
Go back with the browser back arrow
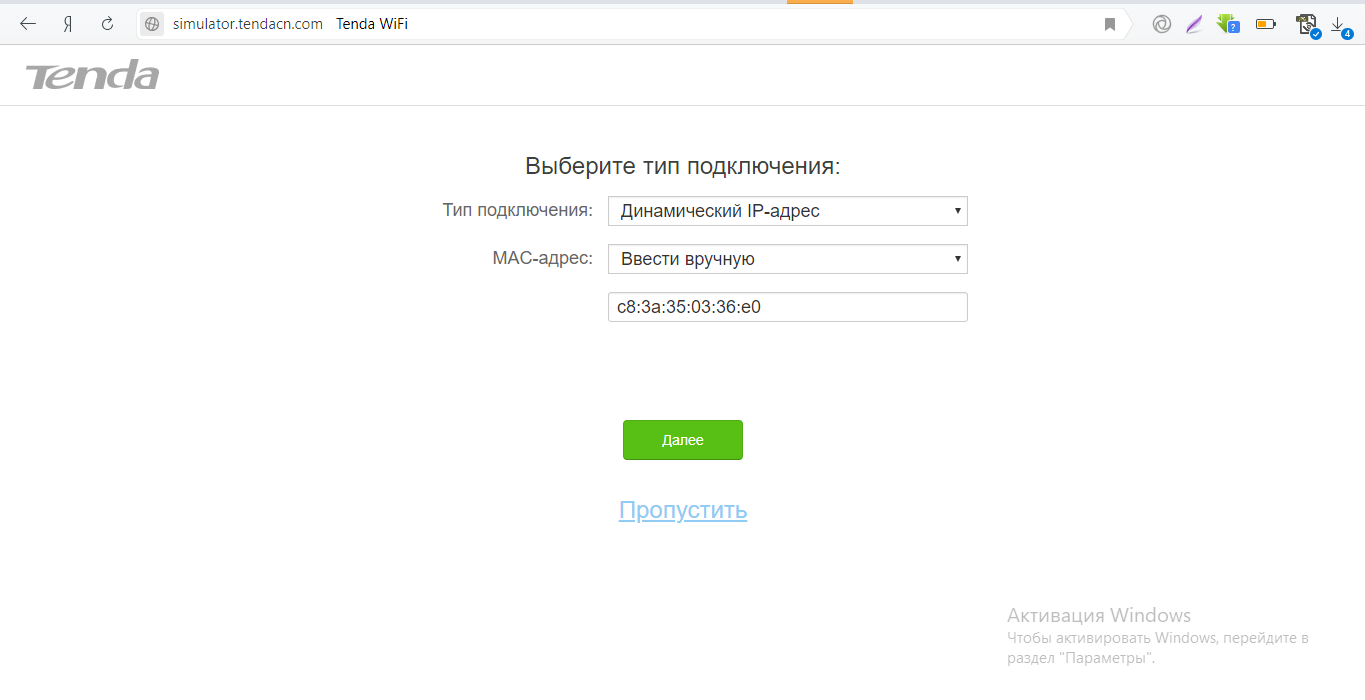(28, 24)
